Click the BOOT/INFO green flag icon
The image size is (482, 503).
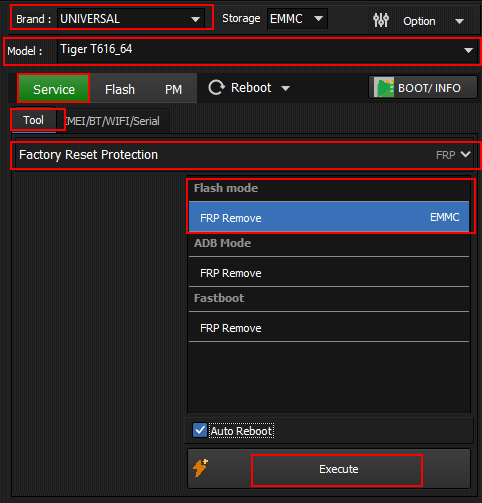[x=384, y=87]
